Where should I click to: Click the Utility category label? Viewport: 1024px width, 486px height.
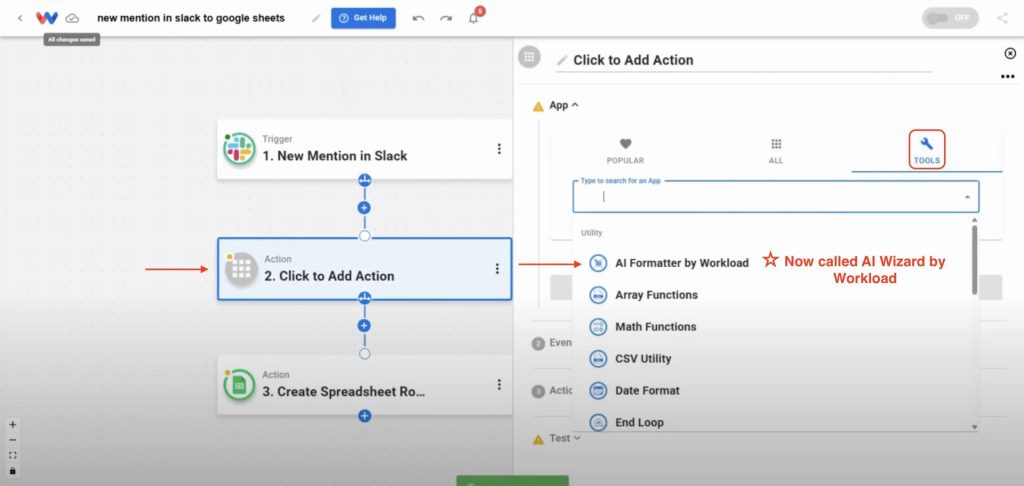coord(592,233)
